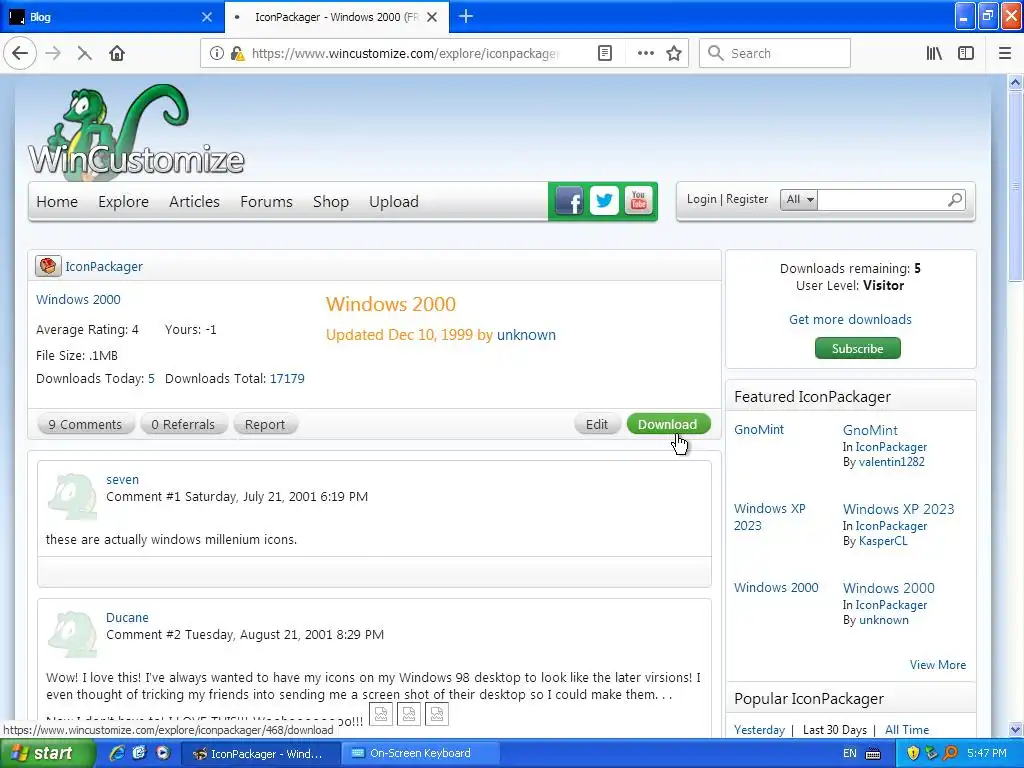Open the Upload menu item
Viewport: 1024px width, 768px height.
click(394, 202)
